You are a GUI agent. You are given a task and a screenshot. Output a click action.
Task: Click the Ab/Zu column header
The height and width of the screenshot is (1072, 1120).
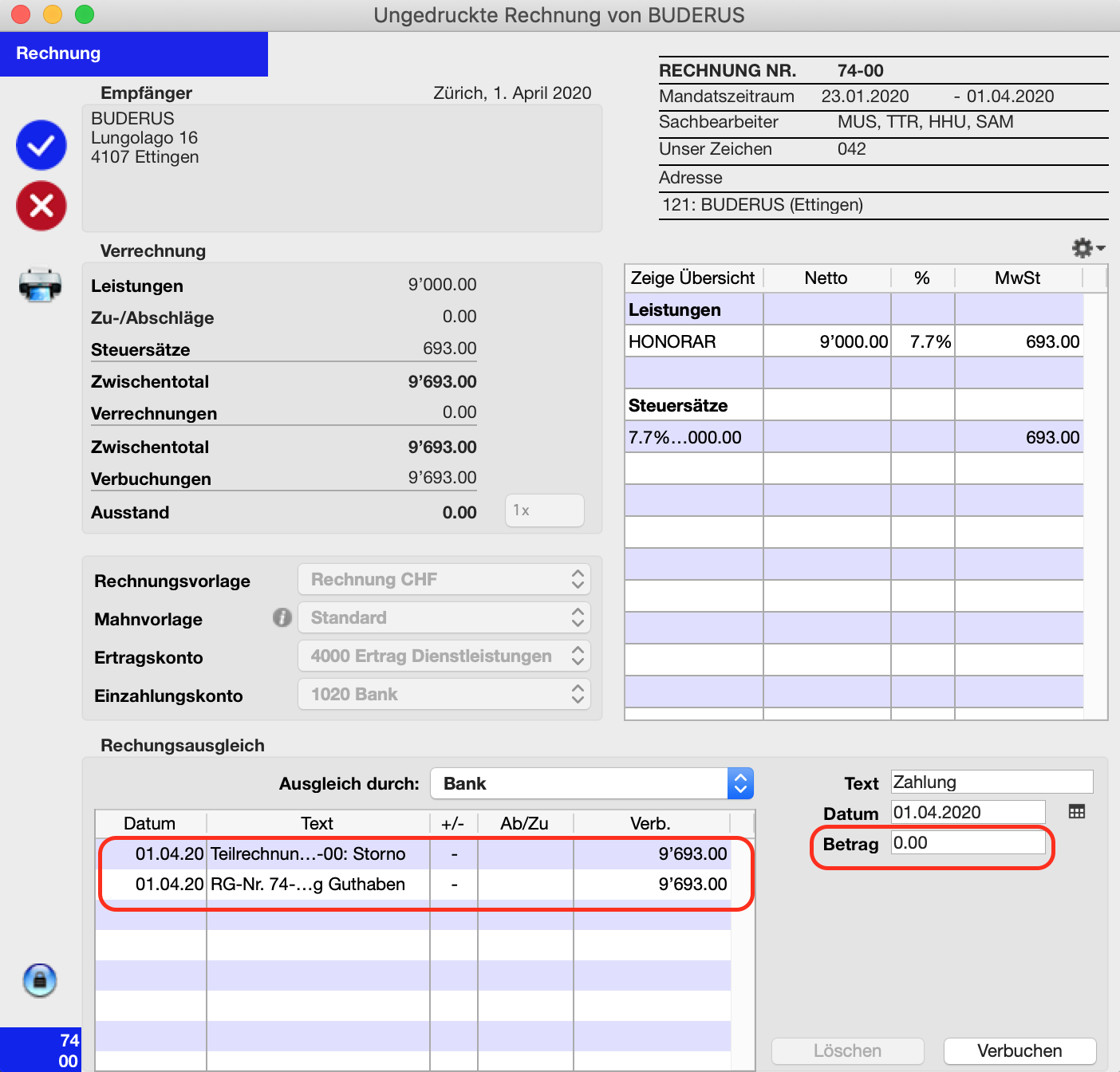point(525,823)
